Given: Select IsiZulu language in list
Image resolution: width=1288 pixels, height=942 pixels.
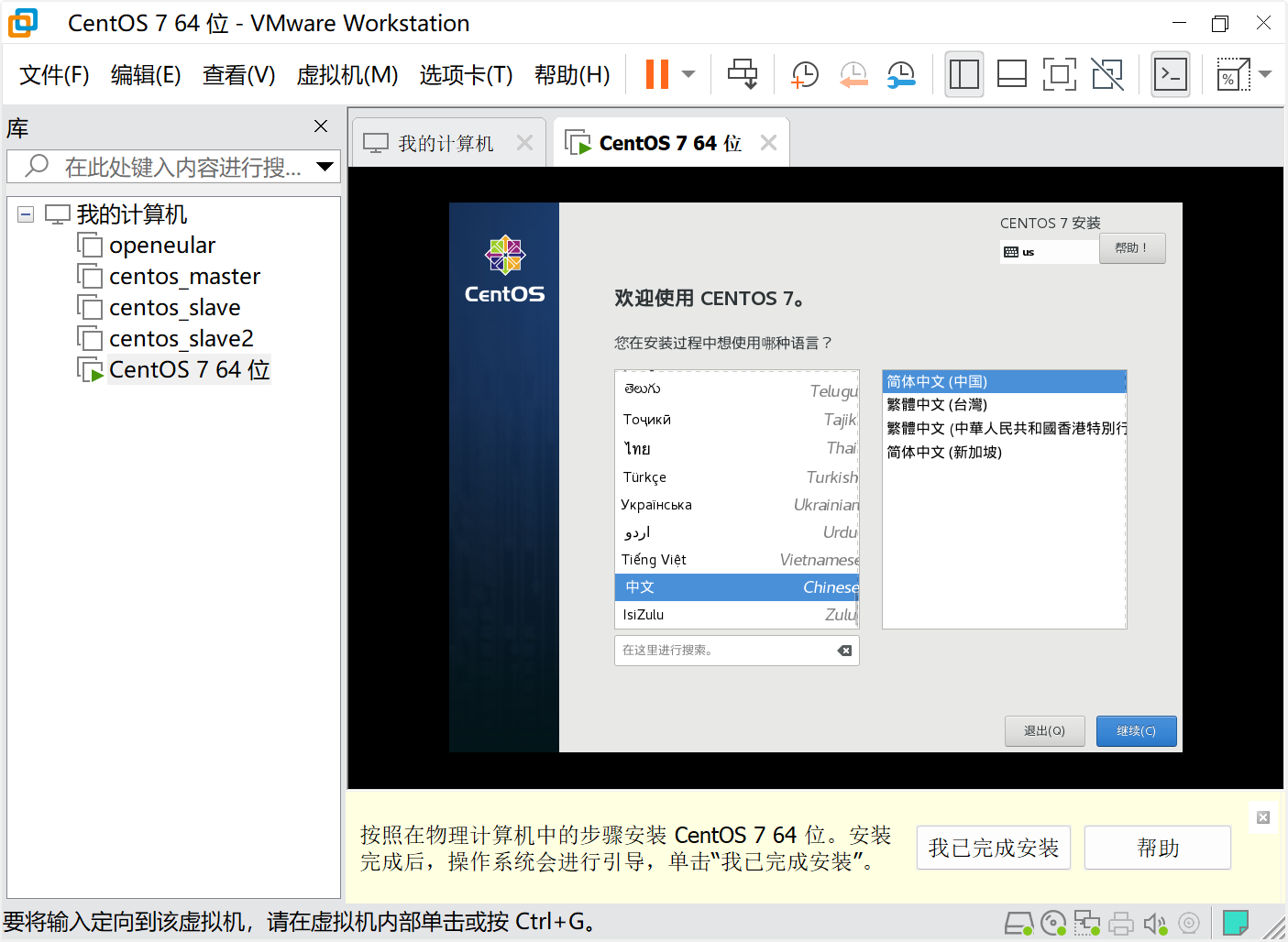Looking at the screenshot, I should click(737, 615).
